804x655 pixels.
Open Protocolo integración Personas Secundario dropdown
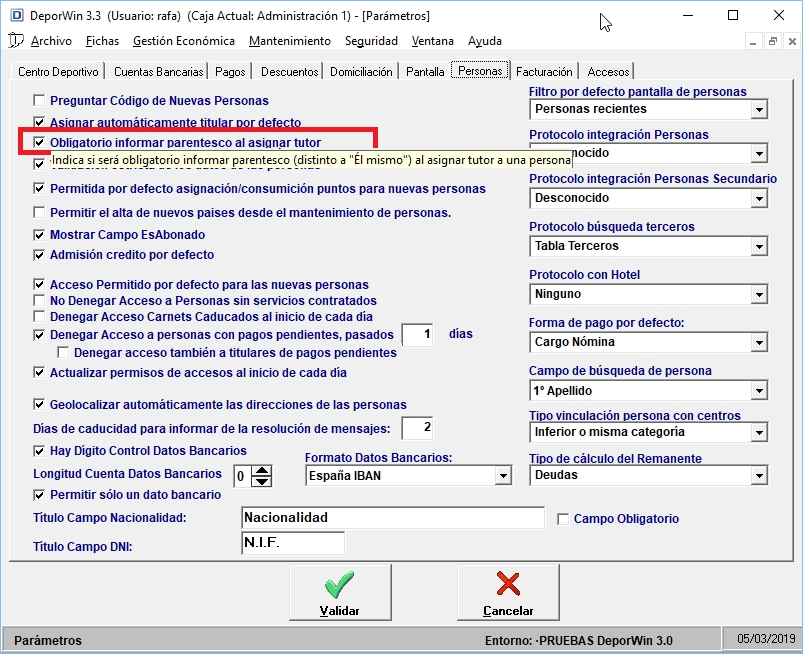tap(759, 199)
